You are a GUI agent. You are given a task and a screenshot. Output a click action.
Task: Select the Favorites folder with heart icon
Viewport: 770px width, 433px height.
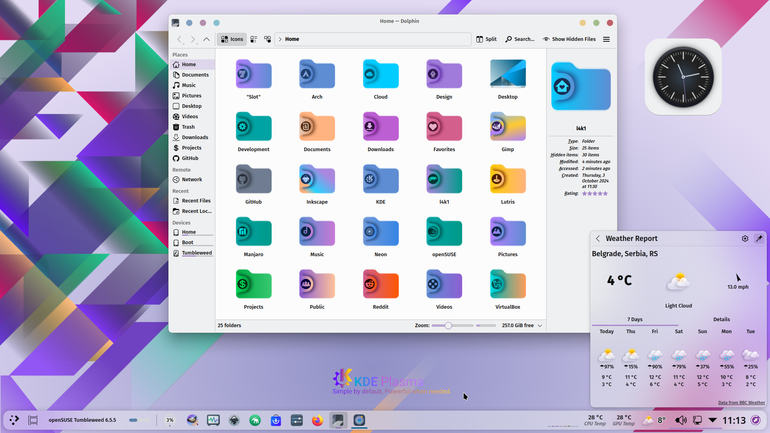pyautogui.click(x=444, y=127)
